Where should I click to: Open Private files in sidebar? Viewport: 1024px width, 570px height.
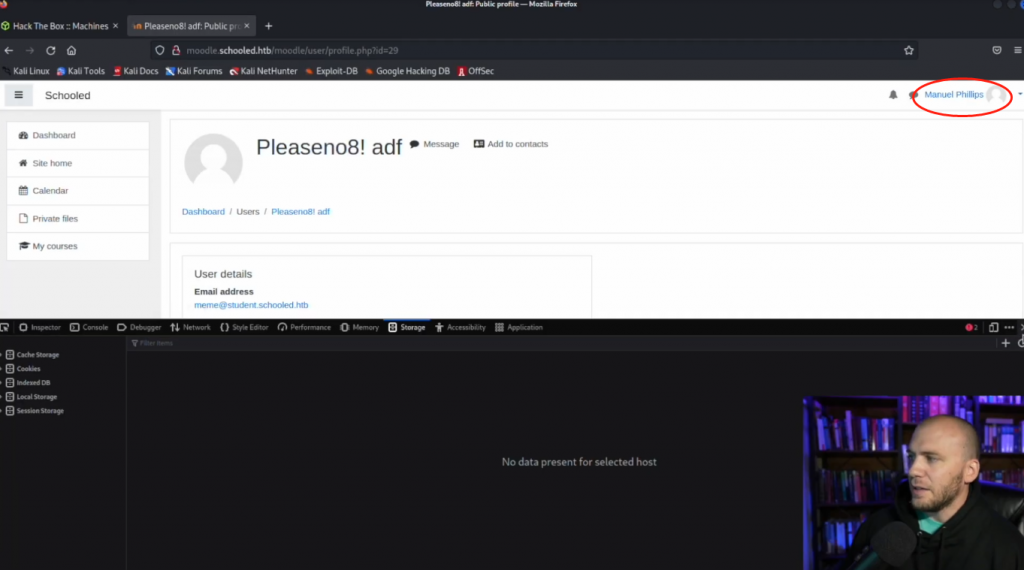click(x=78, y=219)
